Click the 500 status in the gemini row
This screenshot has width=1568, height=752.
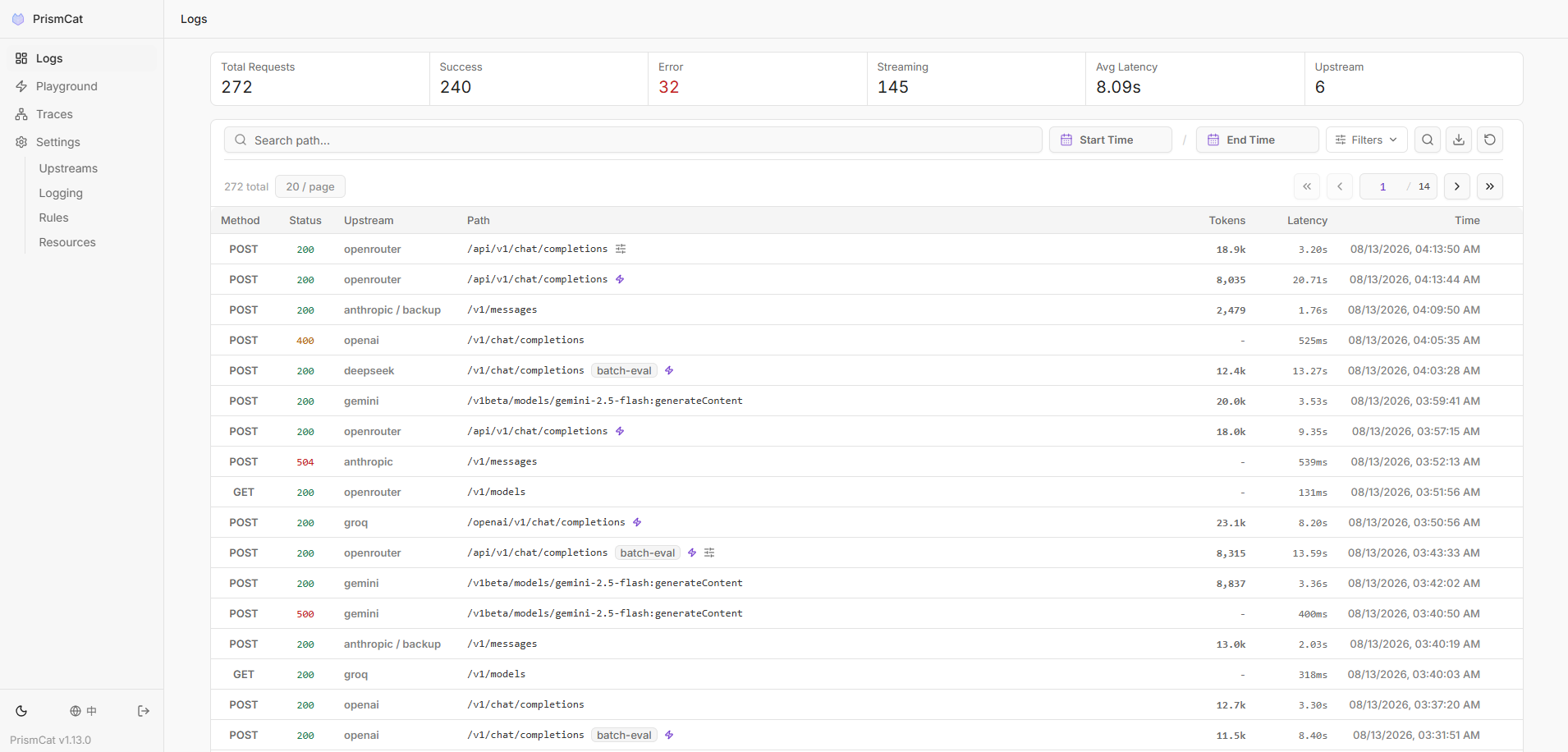click(305, 614)
